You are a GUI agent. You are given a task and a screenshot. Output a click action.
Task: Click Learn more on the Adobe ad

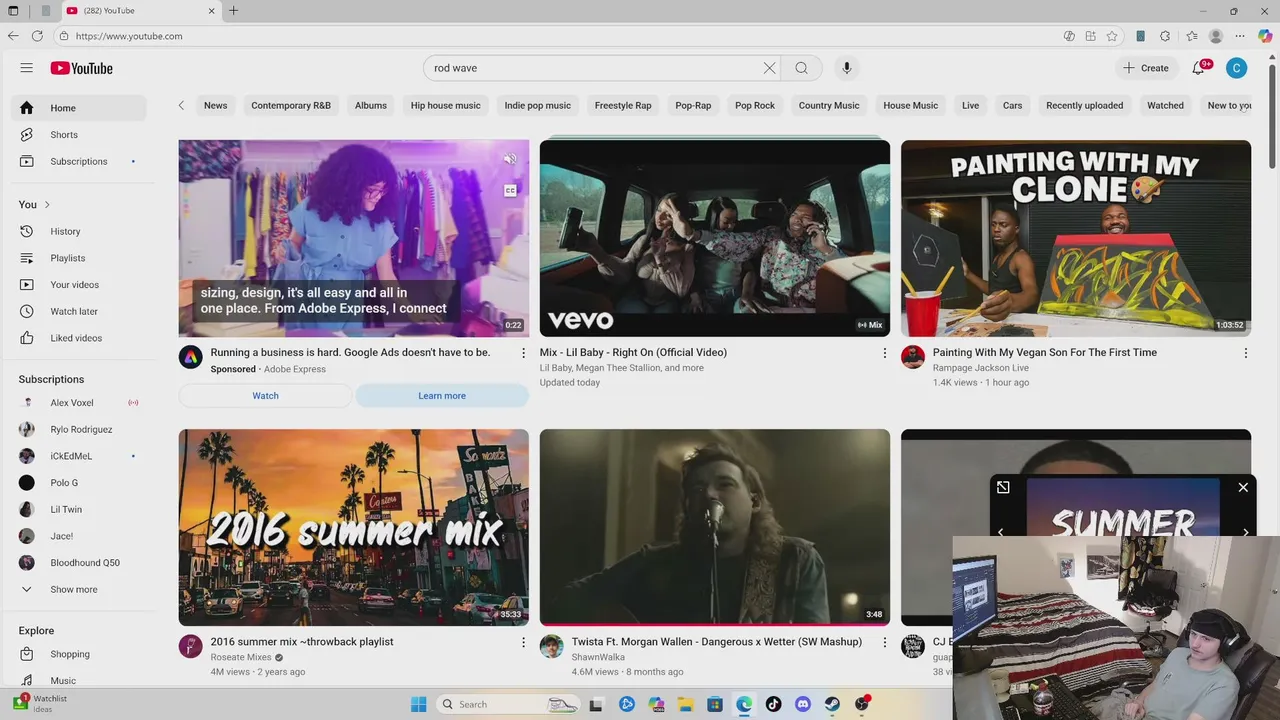point(442,396)
